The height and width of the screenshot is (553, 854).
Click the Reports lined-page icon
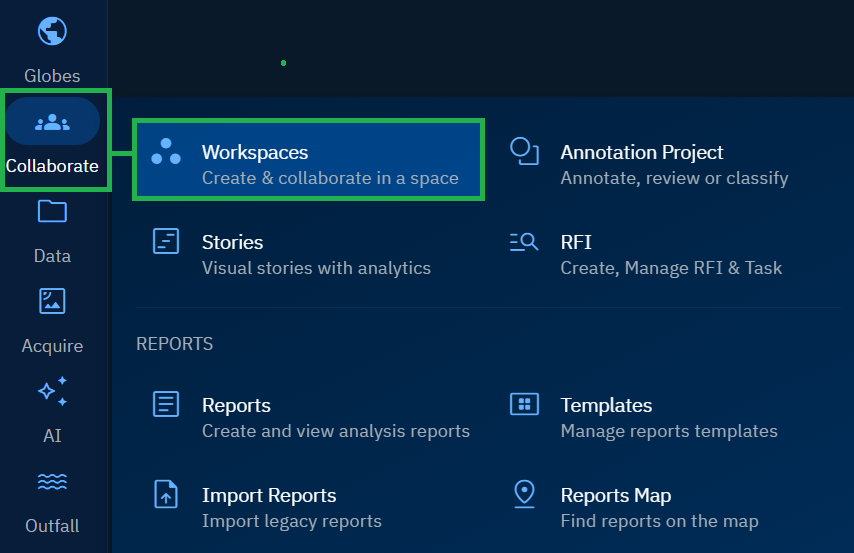tap(166, 404)
